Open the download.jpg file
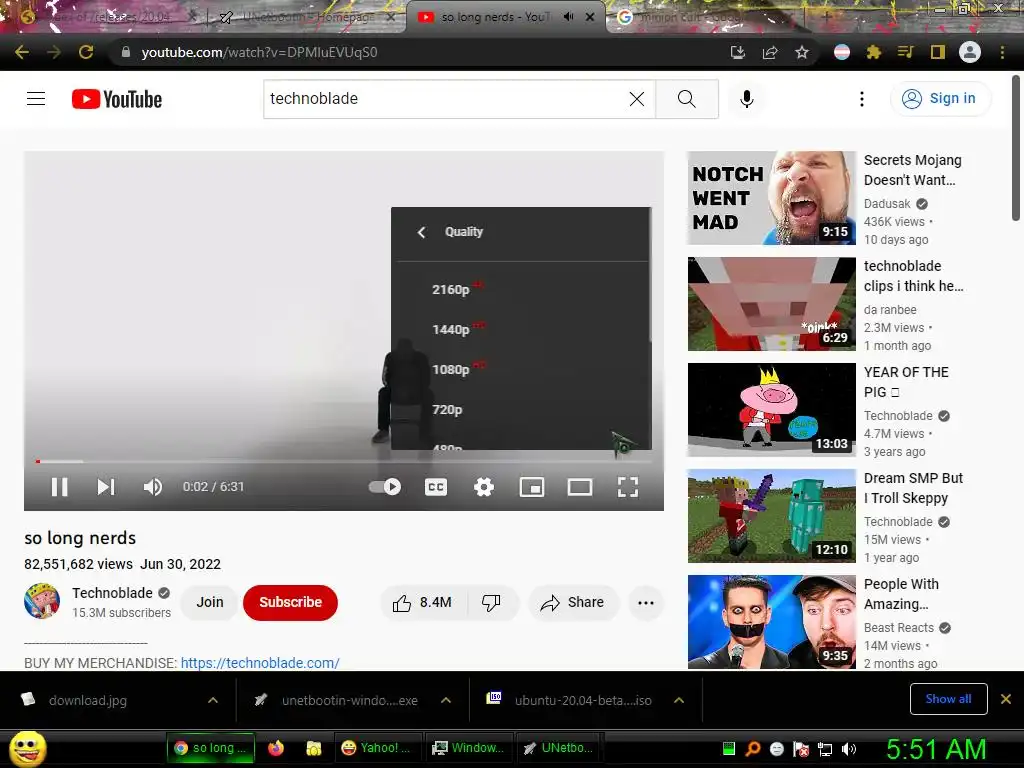Screen dimensions: 1024x768 (88, 700)
